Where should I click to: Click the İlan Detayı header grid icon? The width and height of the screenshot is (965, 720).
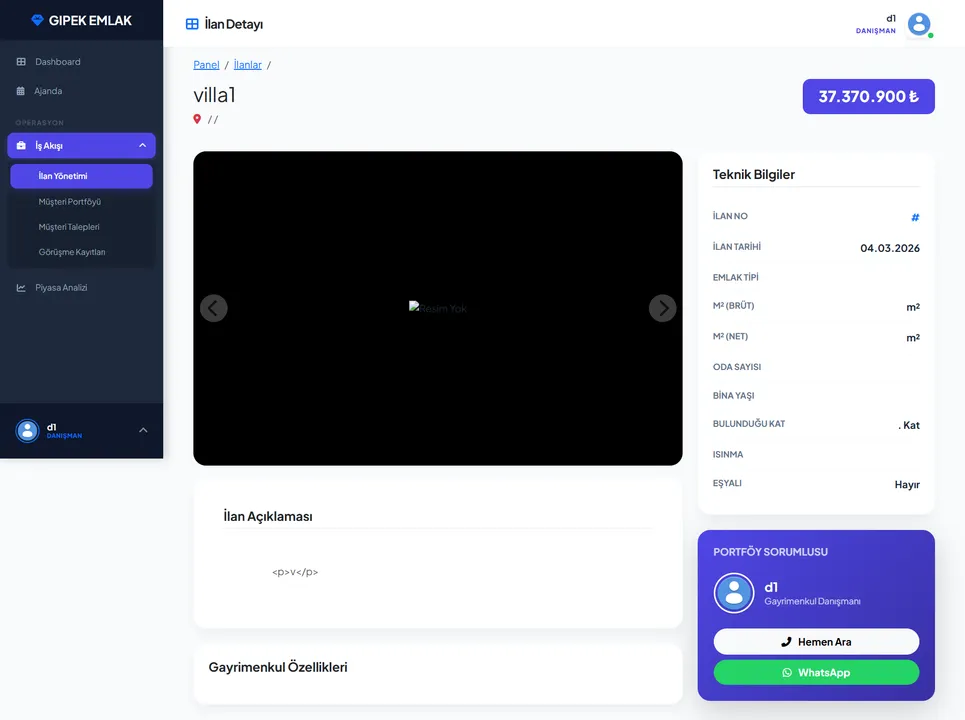tap(192, 24)
